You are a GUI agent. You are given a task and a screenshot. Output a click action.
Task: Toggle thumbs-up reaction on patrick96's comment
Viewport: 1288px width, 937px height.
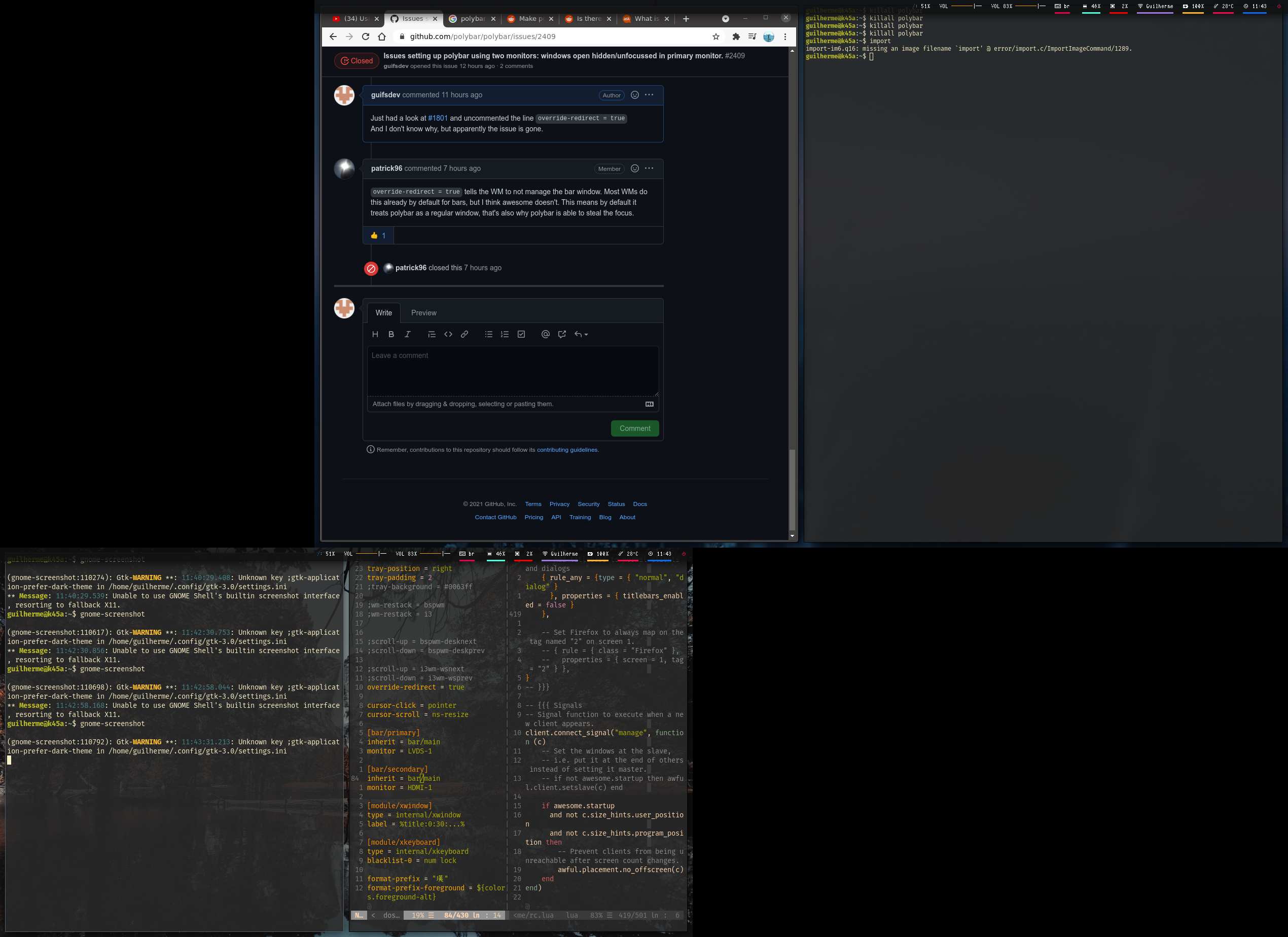click(378, 235)
